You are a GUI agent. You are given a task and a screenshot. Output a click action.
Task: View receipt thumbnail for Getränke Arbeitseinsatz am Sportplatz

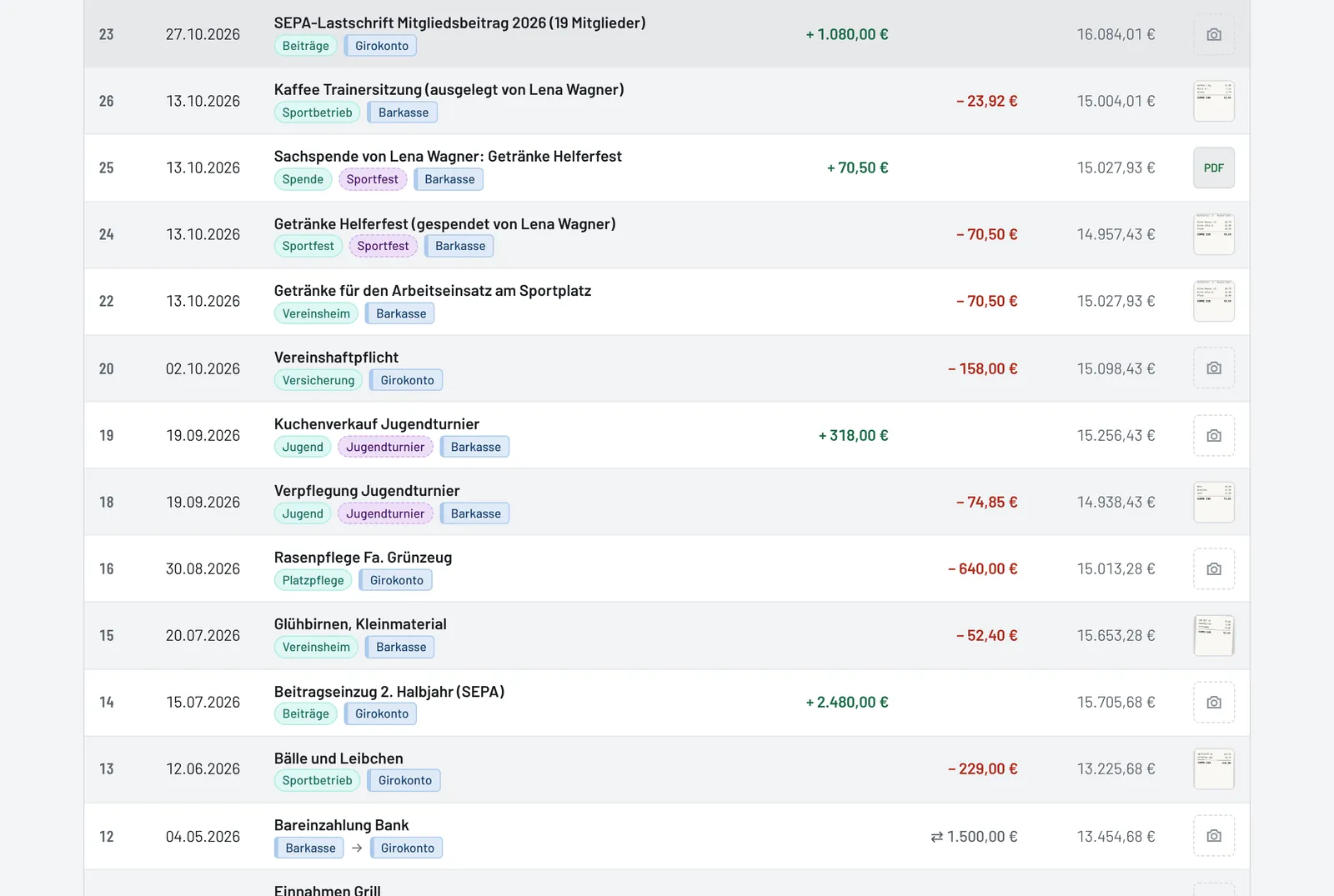(x=1214, y=301)
